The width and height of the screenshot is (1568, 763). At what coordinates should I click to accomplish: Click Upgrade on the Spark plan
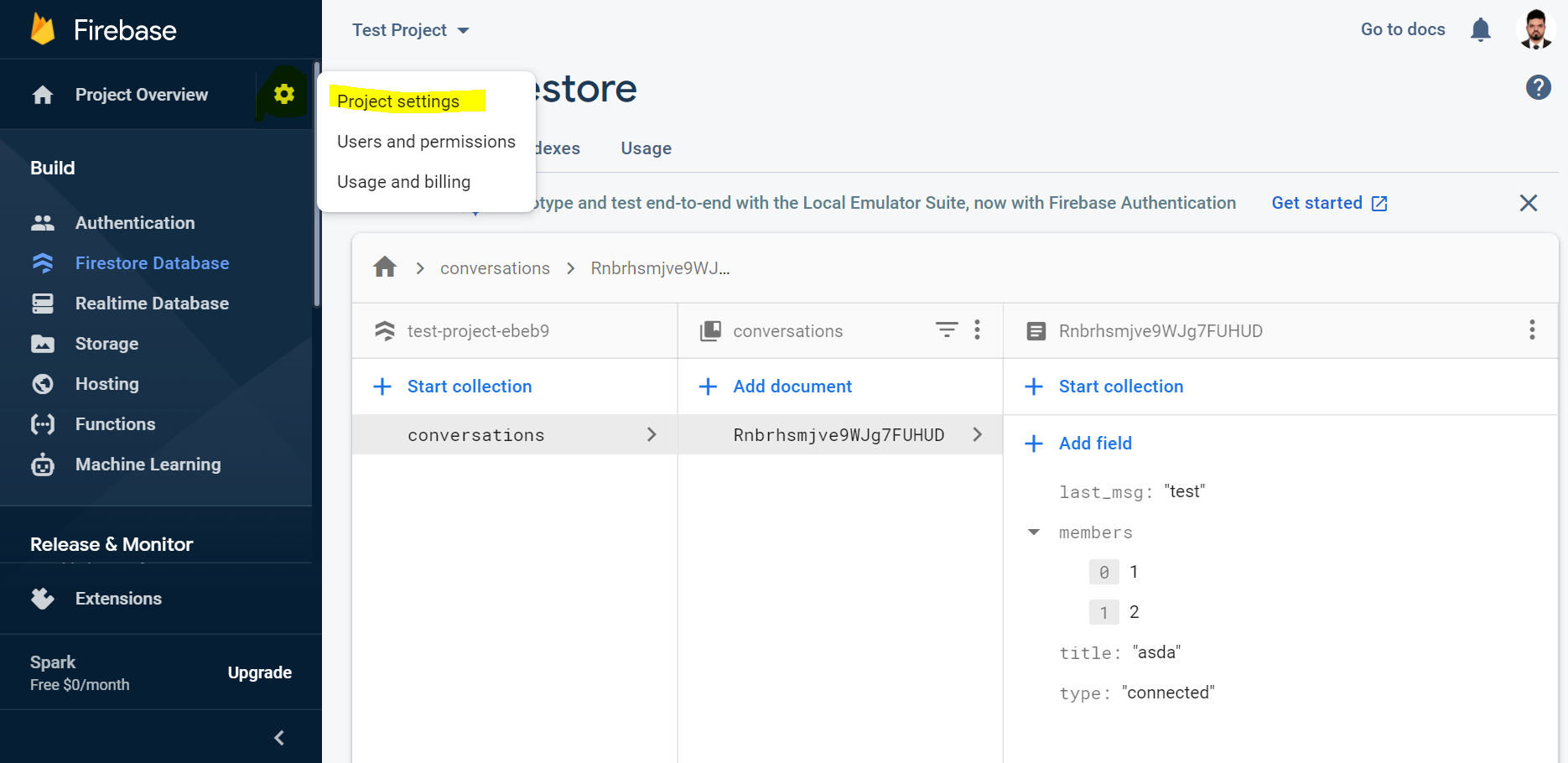click(260, 672)
